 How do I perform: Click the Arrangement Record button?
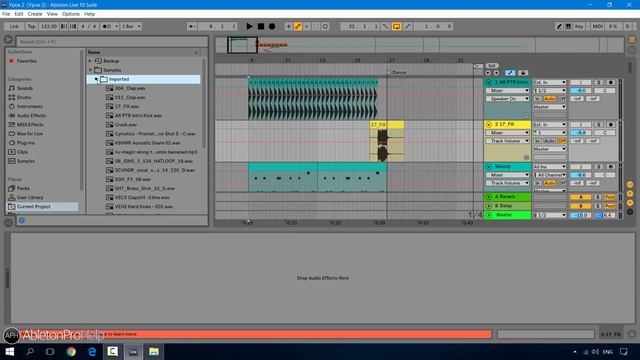[272, 26]
